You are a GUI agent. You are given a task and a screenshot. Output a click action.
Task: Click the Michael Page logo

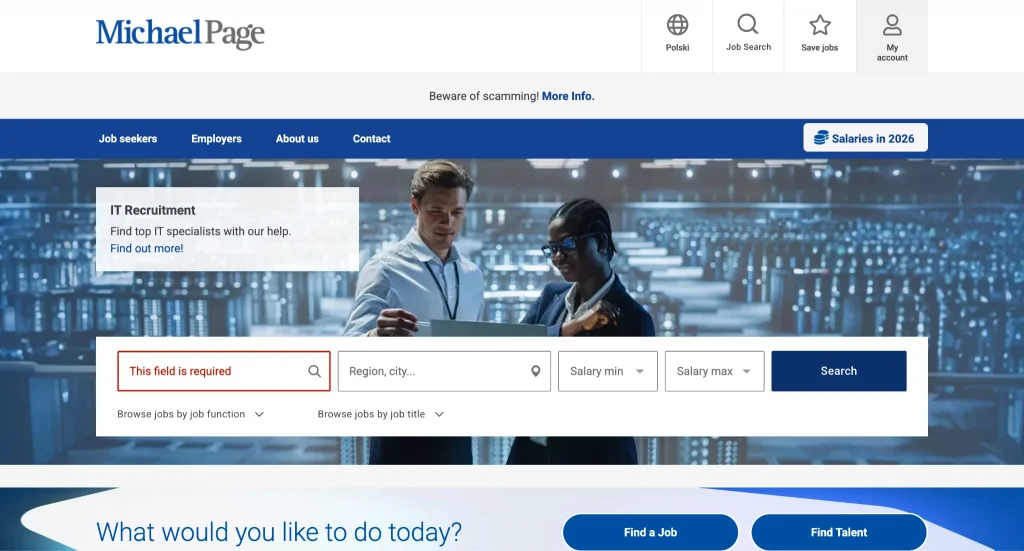point(180,34)
